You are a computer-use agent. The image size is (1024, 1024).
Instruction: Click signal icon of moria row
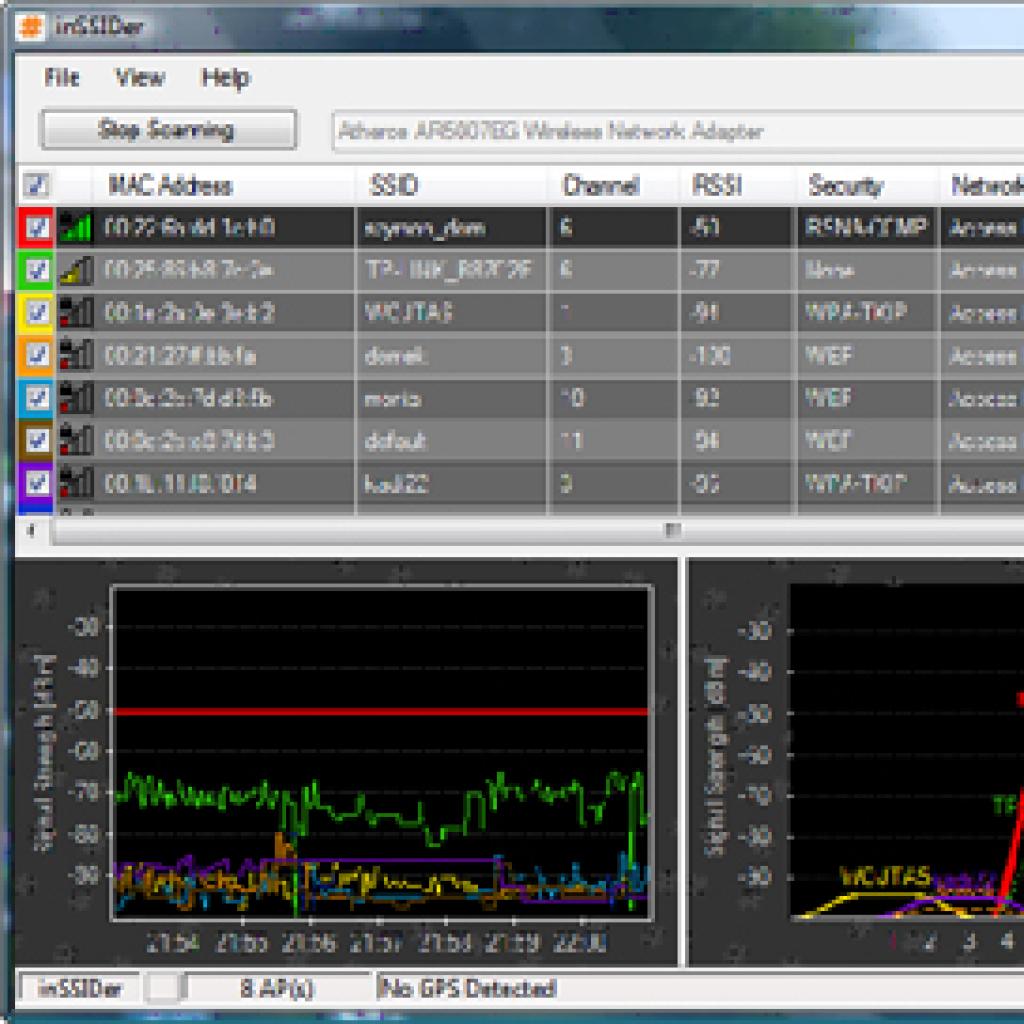[x=75, y=398]
